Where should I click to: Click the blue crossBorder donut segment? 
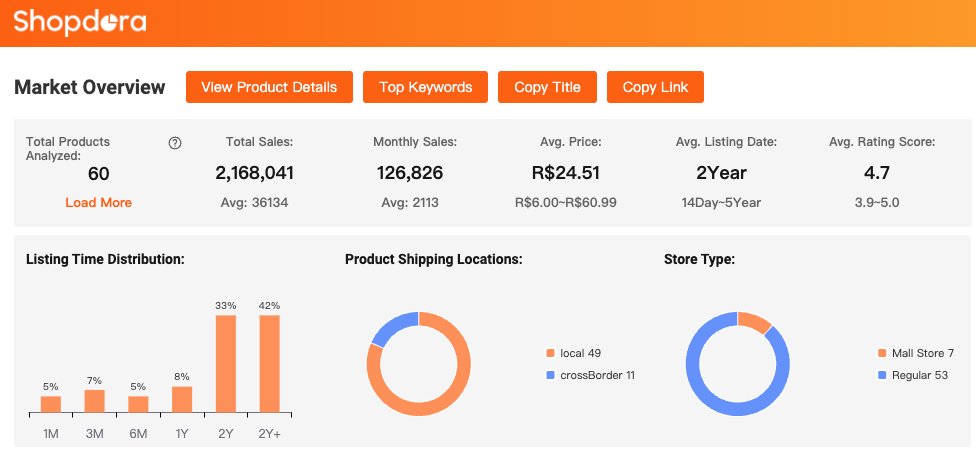point(393,326)
